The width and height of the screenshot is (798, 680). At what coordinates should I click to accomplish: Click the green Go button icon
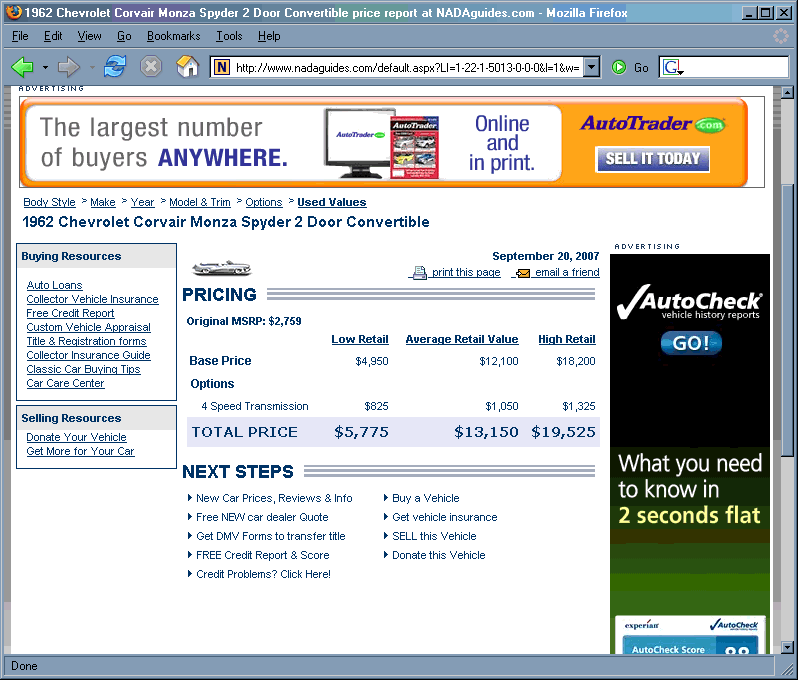coord(619,67)
